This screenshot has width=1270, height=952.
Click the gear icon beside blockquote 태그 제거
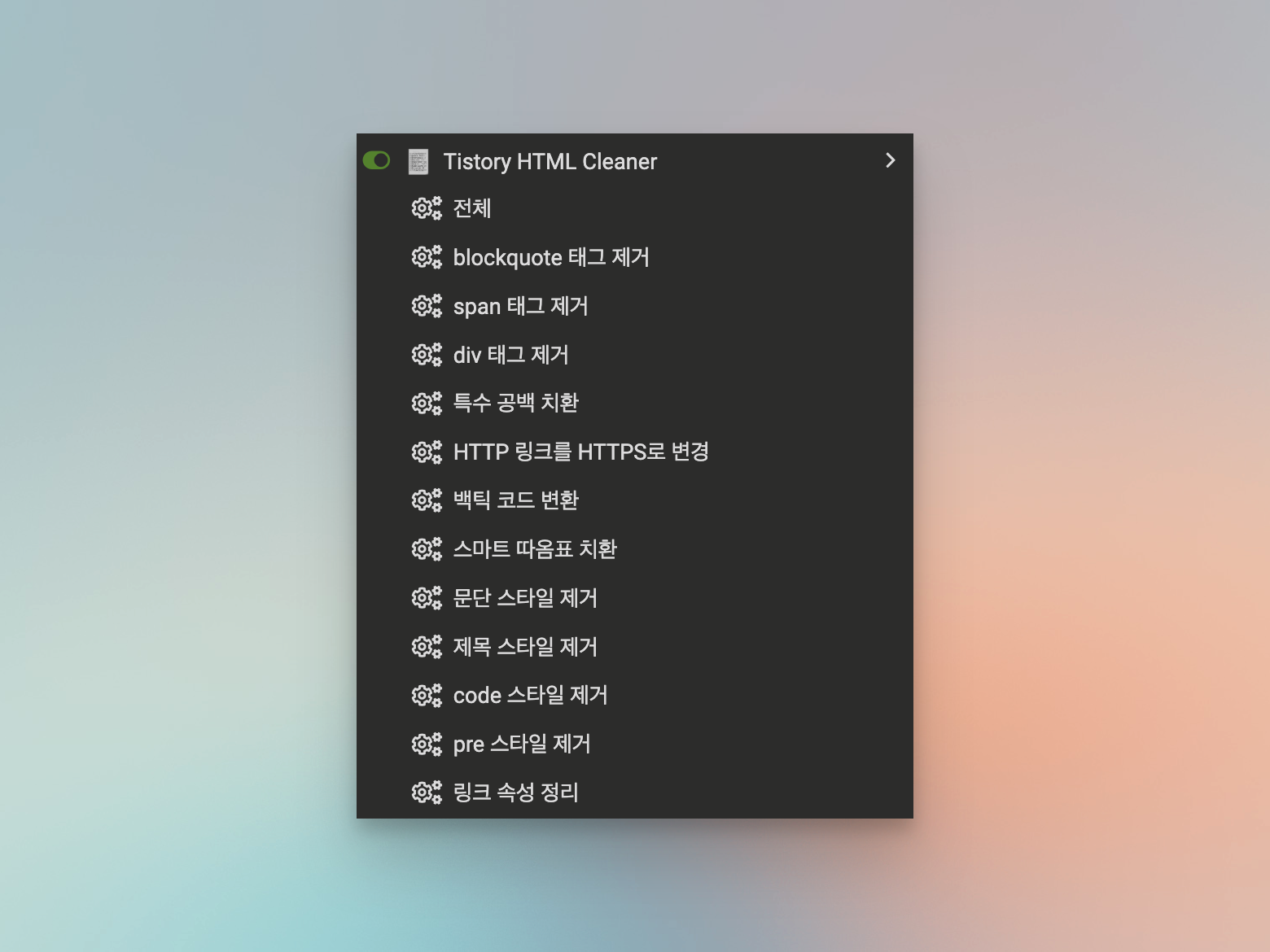427,257
